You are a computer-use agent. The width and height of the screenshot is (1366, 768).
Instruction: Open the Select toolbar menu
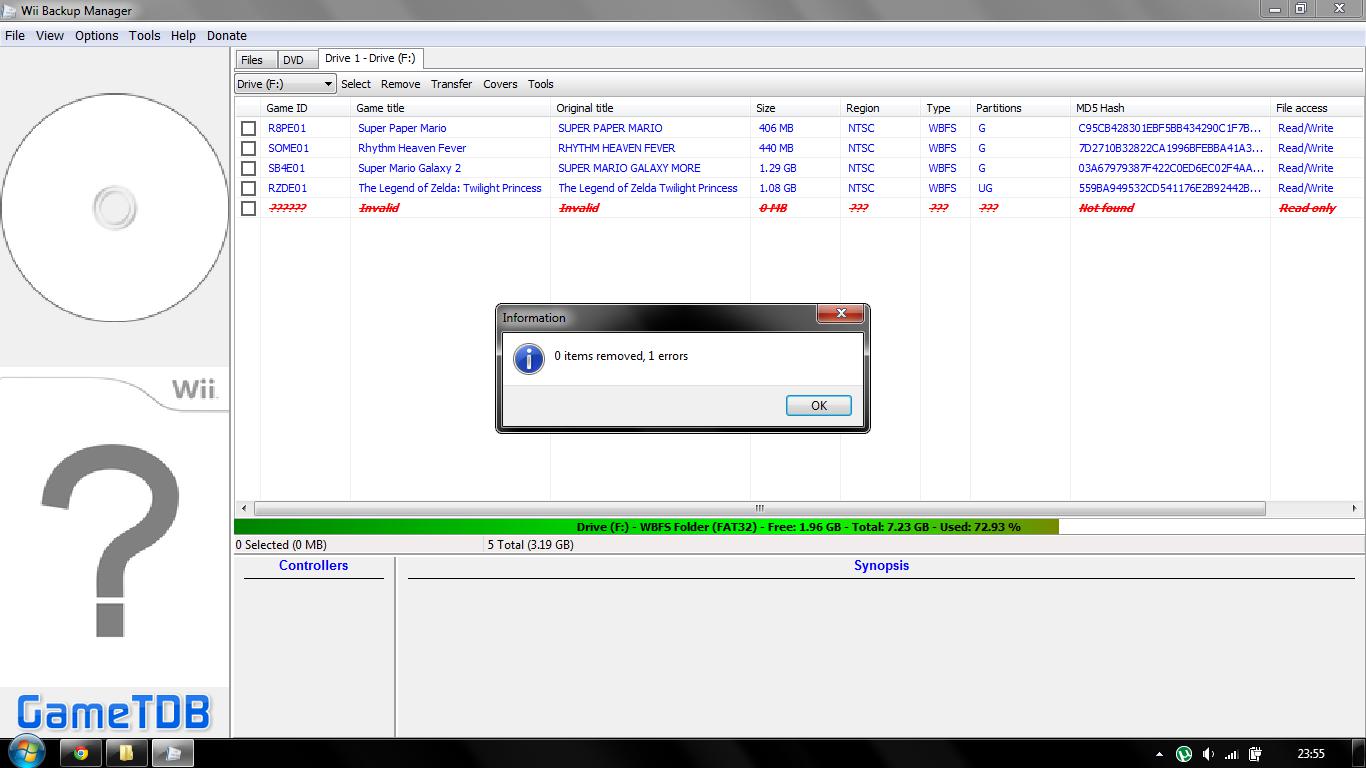[356, 84]
